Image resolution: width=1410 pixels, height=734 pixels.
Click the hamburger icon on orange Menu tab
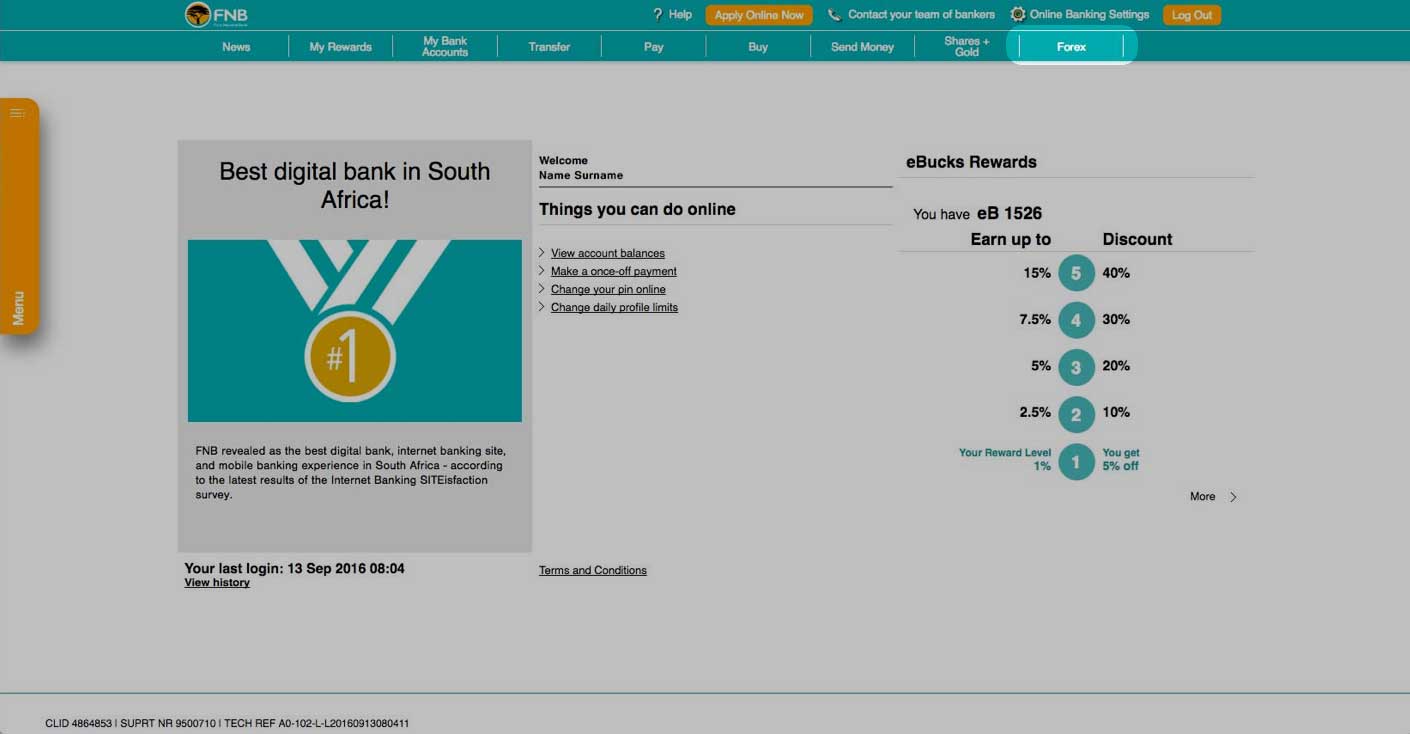17,113
